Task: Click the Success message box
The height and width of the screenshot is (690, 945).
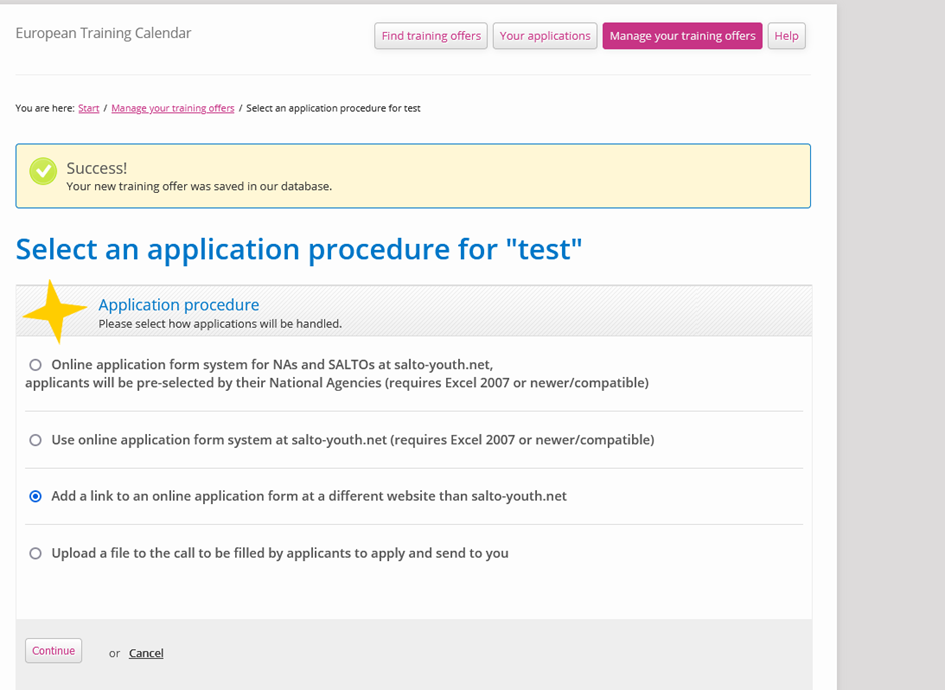Action: [x=413, y=176]
